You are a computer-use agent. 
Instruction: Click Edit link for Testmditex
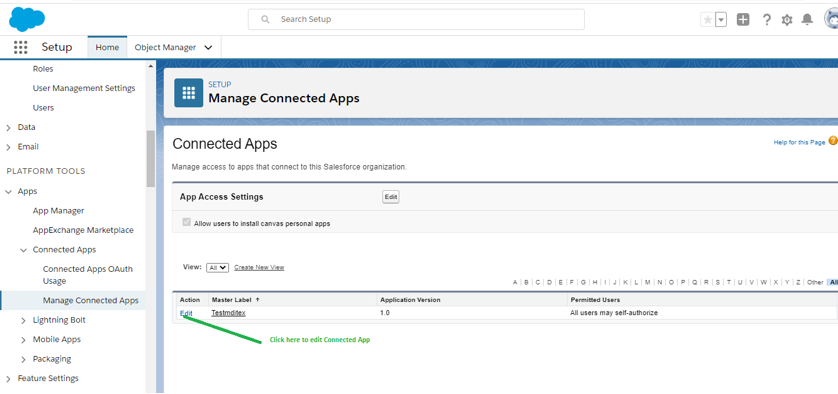coord(187,313)
